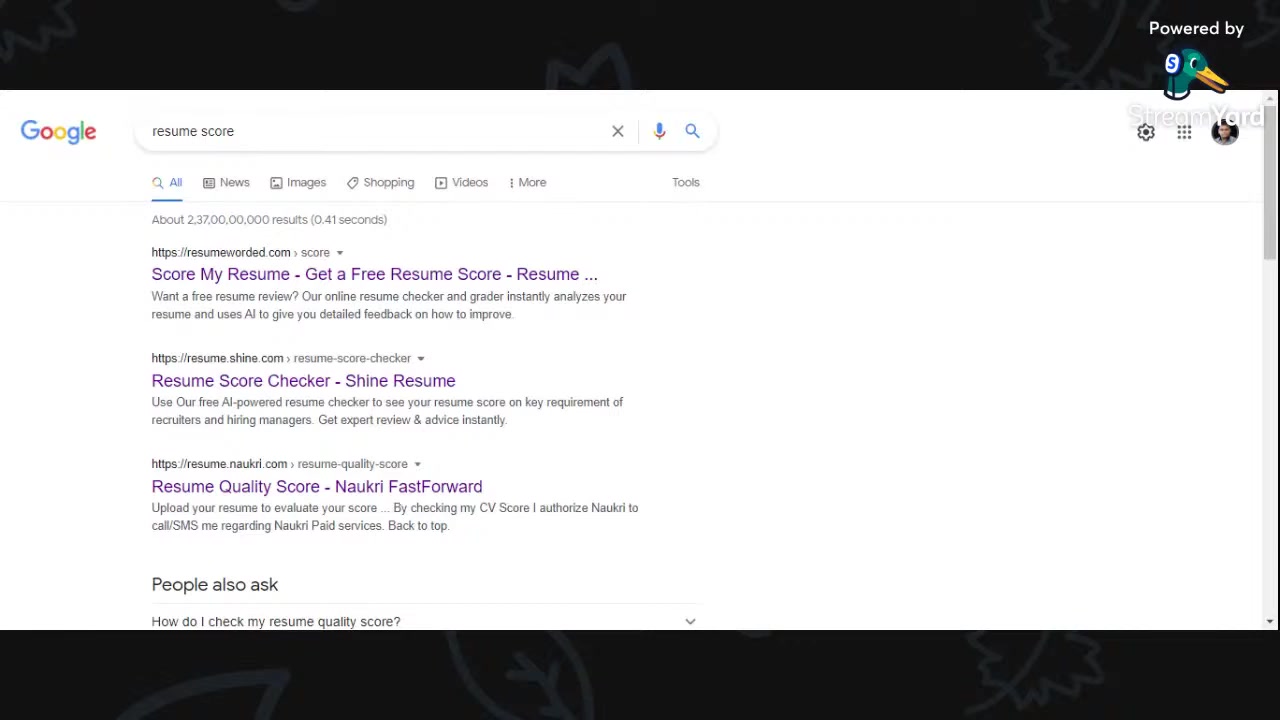
Task: Clear the search box with the X icon
Action: [618, 131]
